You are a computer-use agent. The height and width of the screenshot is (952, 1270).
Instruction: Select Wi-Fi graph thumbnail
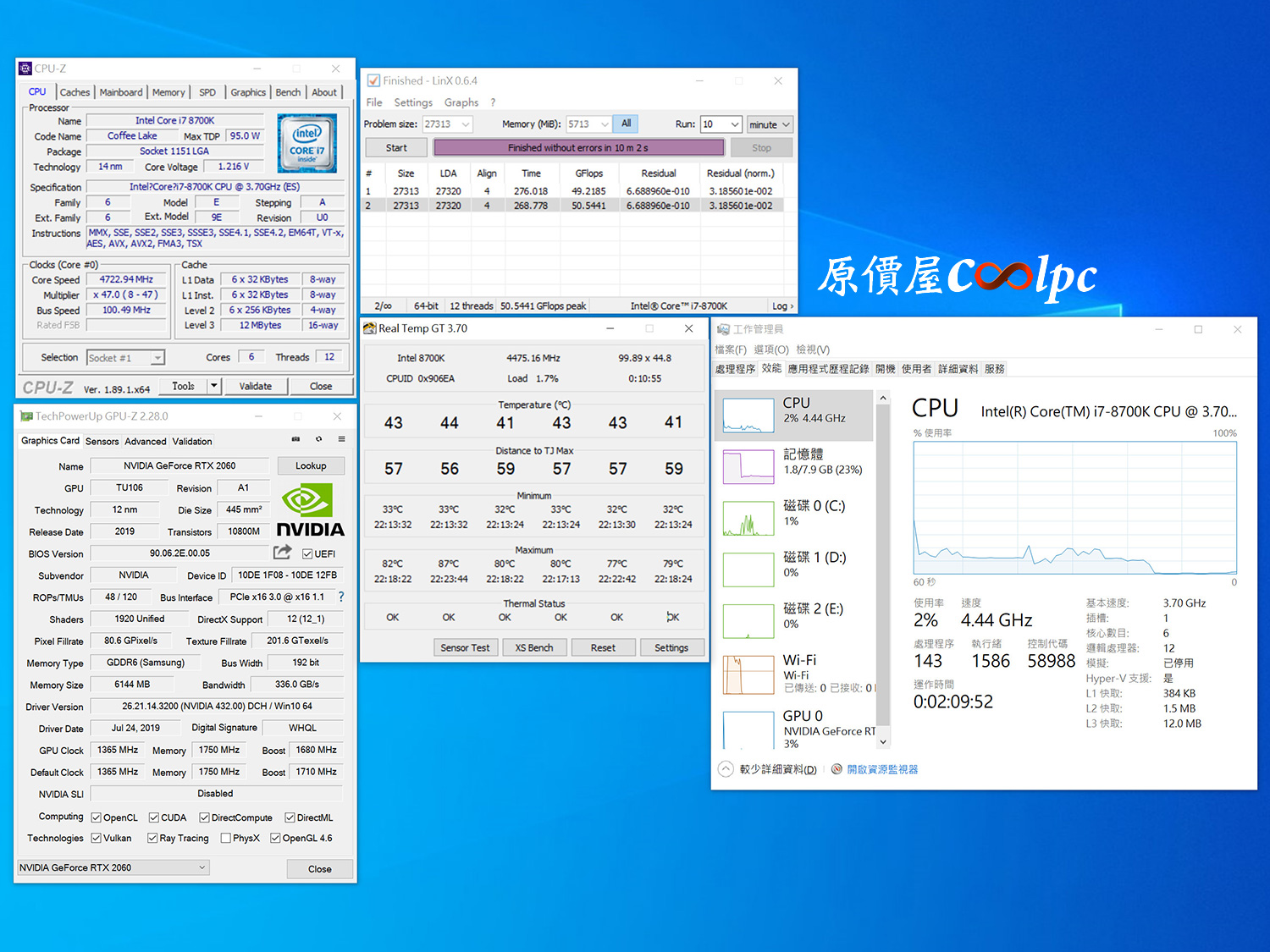click(x=748, y=674)
